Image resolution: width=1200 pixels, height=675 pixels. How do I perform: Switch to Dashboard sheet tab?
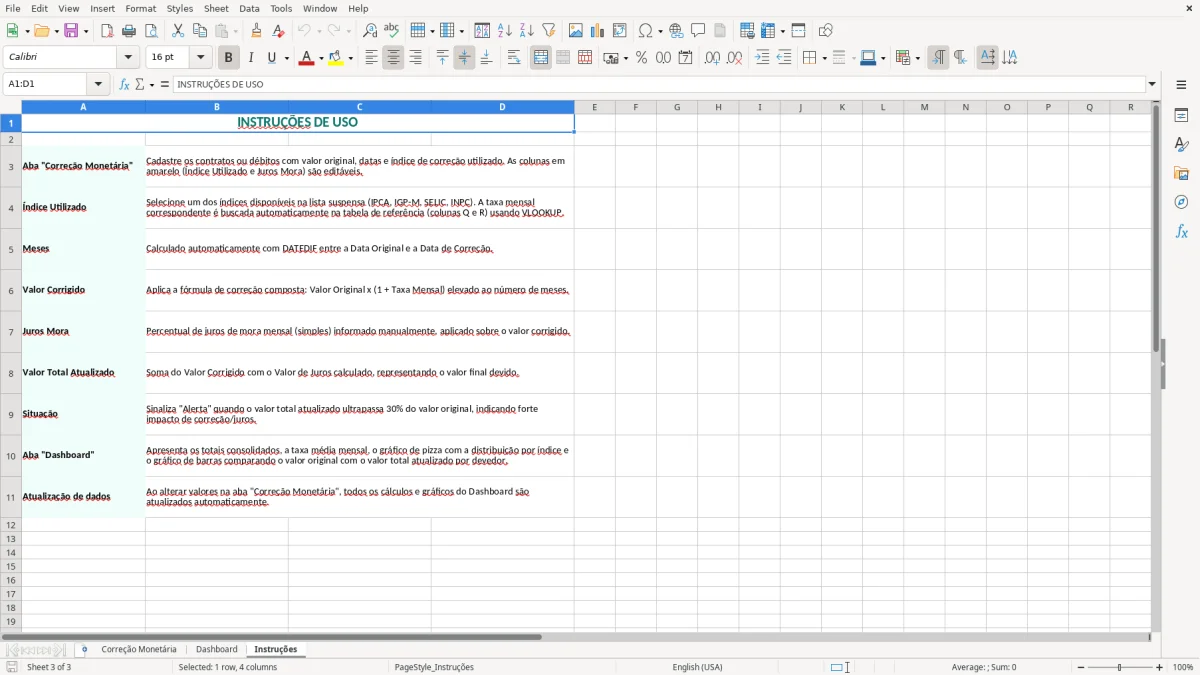coord(217,649)
